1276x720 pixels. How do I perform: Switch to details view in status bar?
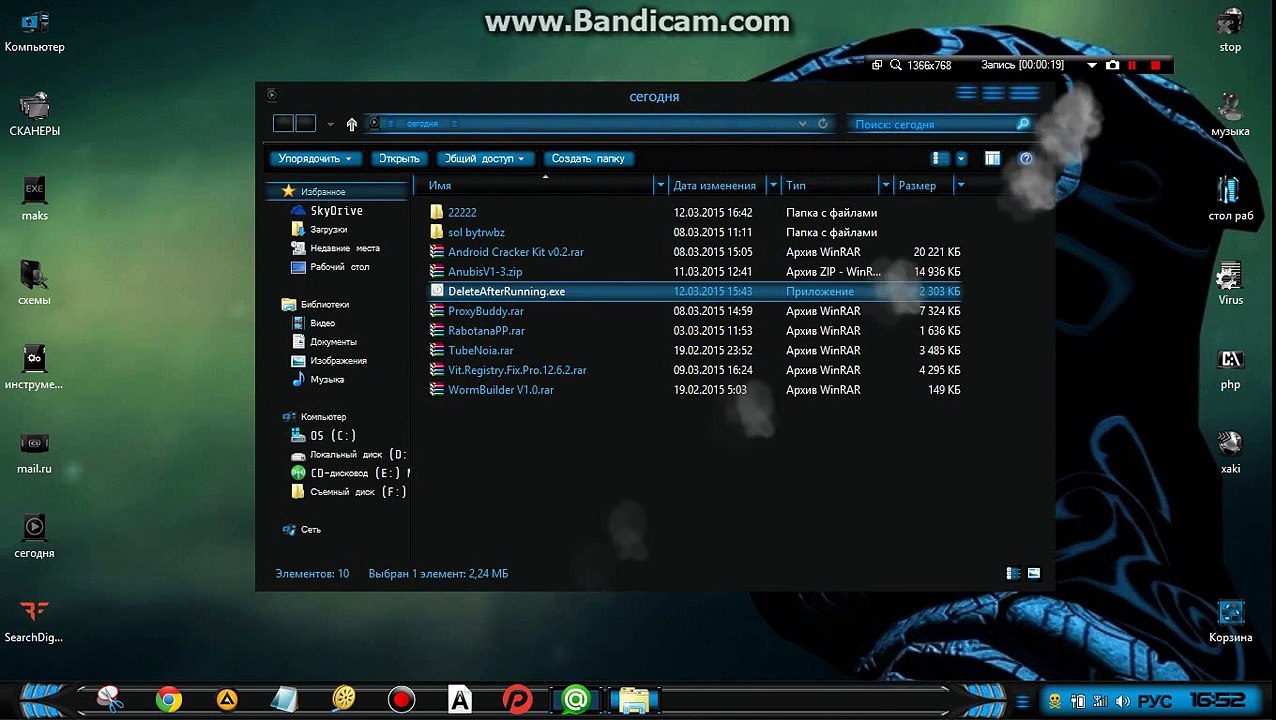point(1013,573)
